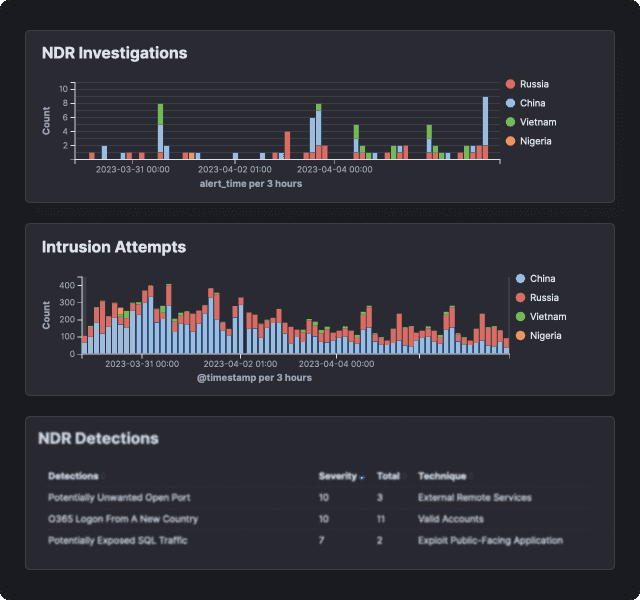The height and width of the screenshot is (600, 640).
Task: Click the blue China legend dot in Intrusion Attempts
Action: coord(520,279)
